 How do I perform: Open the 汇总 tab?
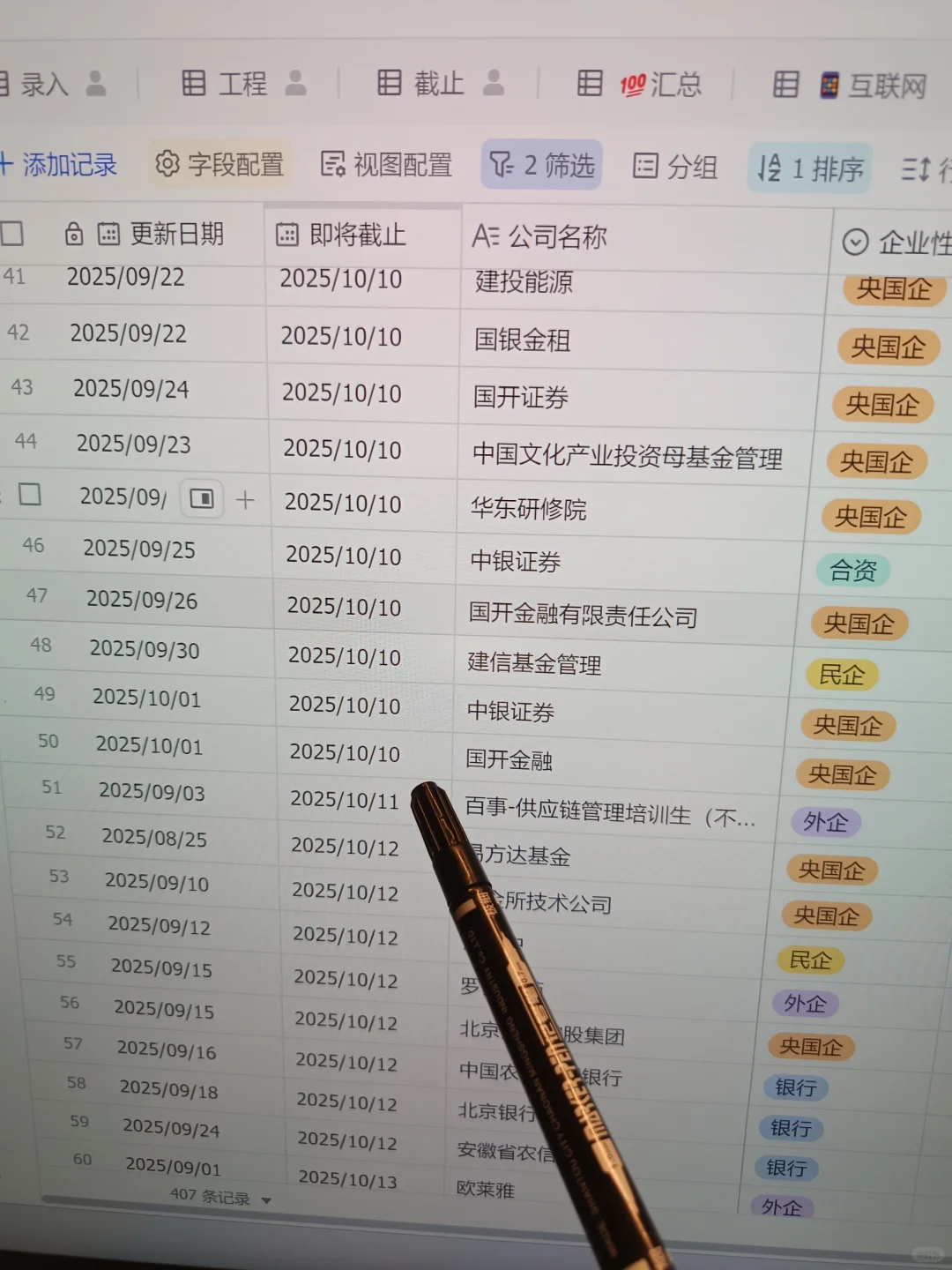(639, 84)
